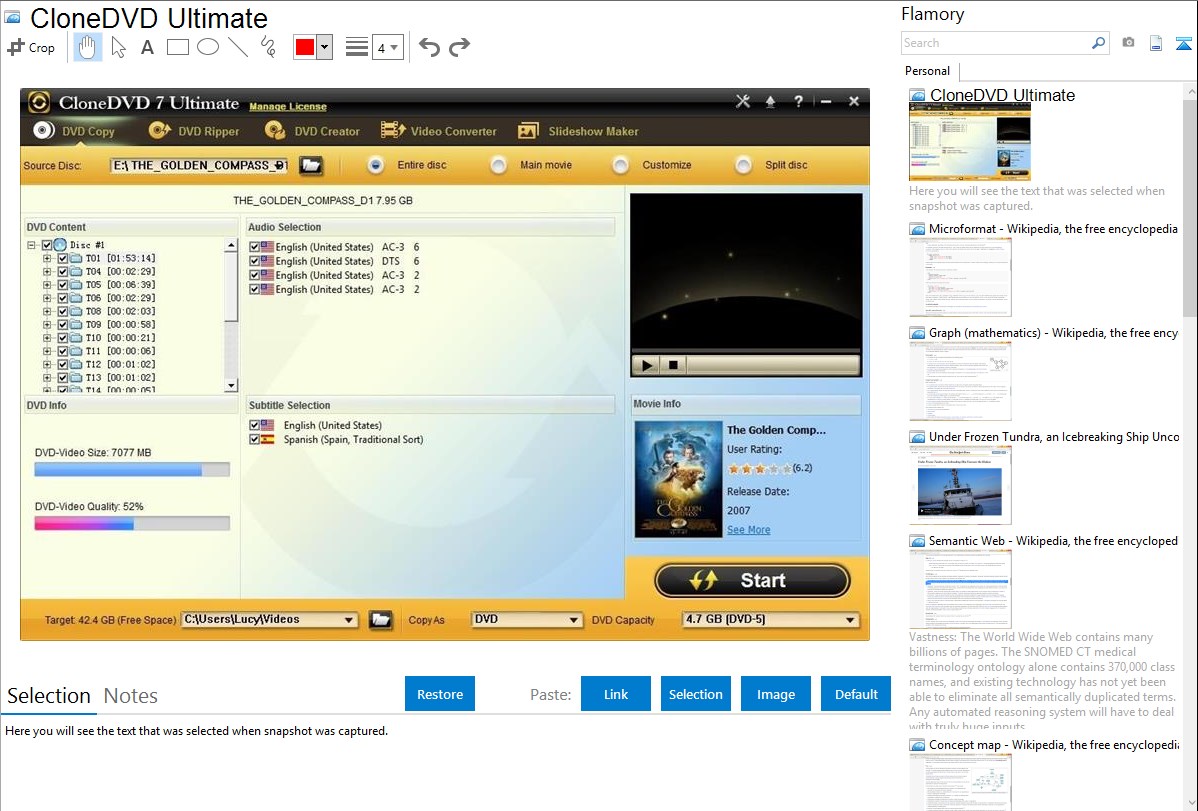Browse target folder icon
Image resolution: width=1198 pixels, height=811 pixels.
click(380, 620)
